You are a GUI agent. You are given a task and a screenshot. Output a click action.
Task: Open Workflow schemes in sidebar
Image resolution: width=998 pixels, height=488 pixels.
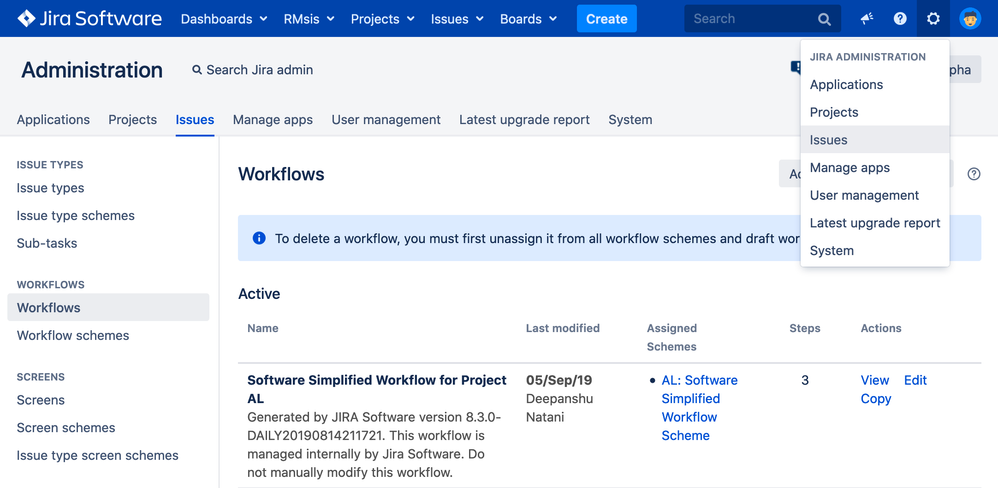click(73, 335)
